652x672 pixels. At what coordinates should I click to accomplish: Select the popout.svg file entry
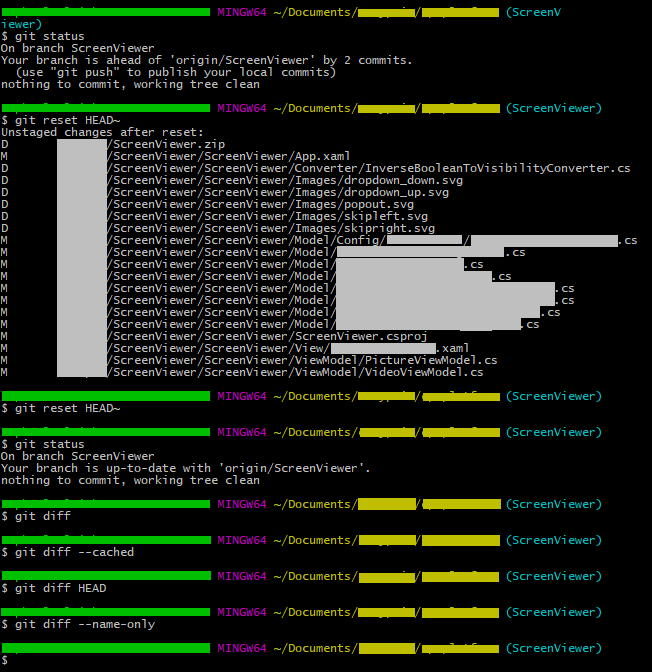click(207, 204)
